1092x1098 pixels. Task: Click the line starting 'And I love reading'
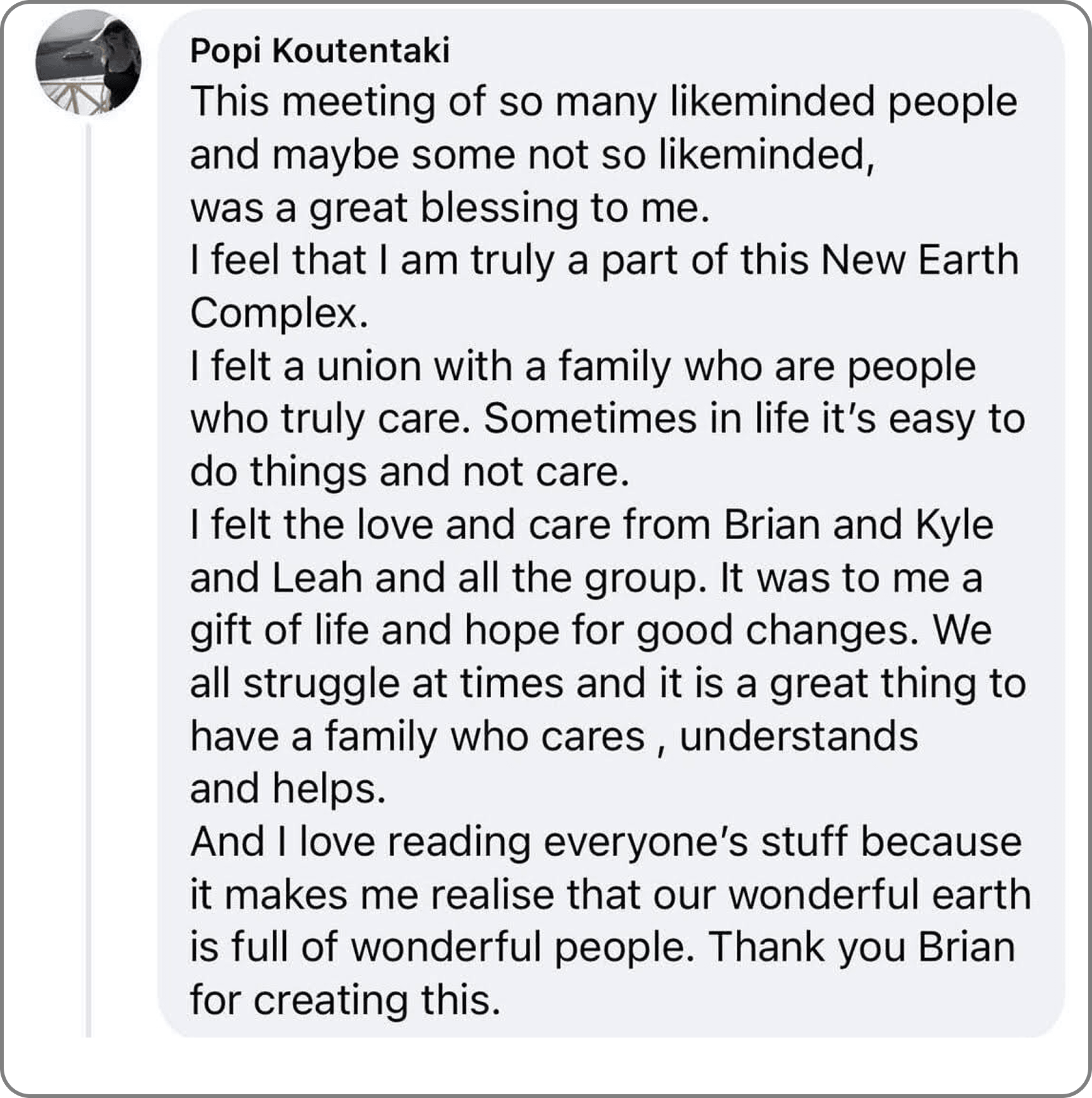coord(606,842)
